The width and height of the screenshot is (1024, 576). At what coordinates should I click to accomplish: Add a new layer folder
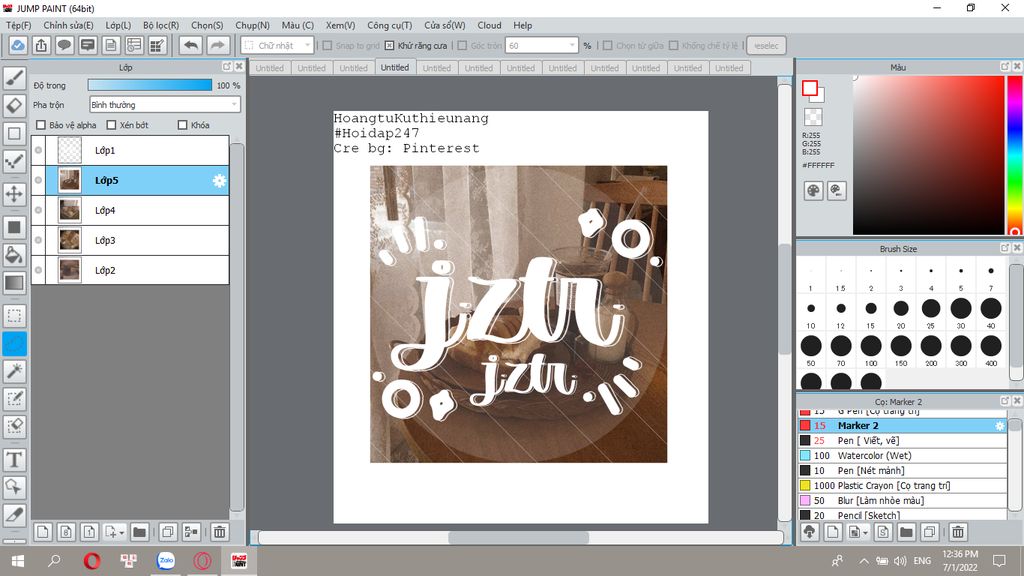click(139, 532)
